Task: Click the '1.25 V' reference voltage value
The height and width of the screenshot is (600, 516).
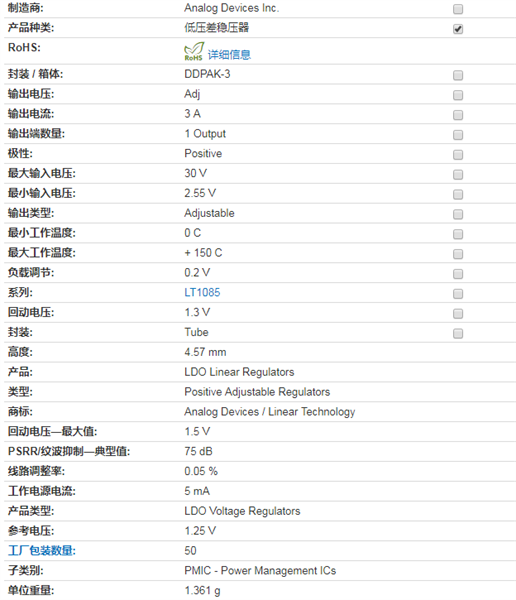Action: 200,531
